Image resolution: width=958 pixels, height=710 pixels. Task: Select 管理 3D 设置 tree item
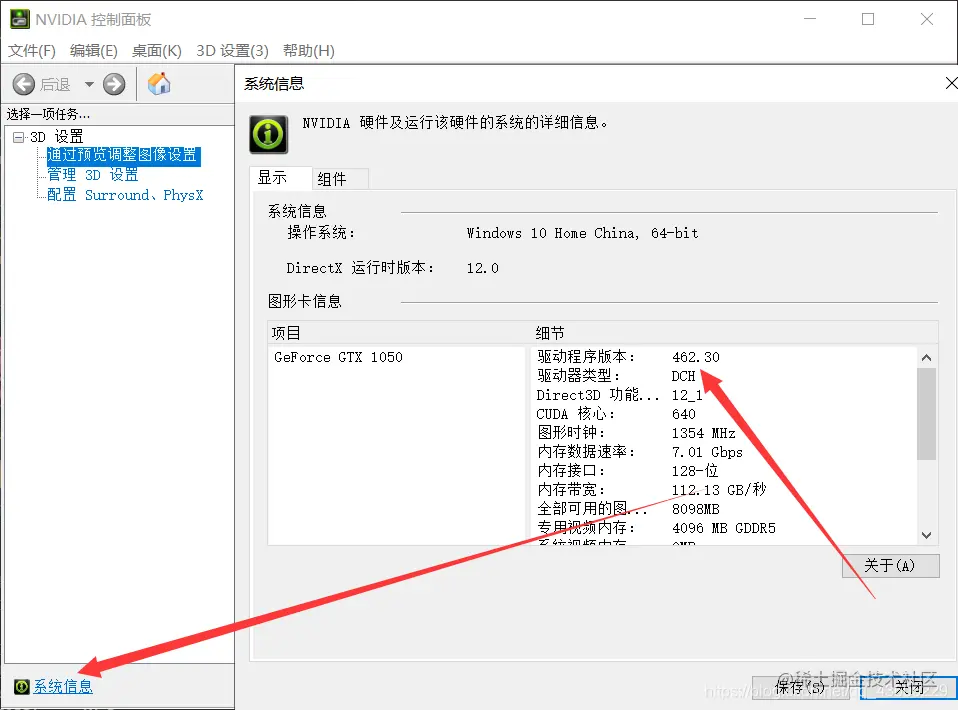click(93, 175)
